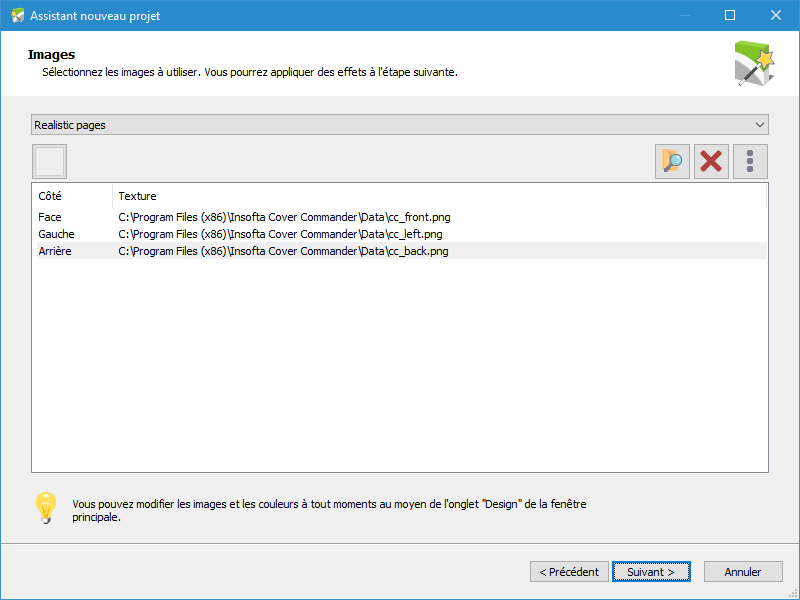Click the red X remove texture icon
This screenshot has width=800, height=600.
click(x=711, y=161)
